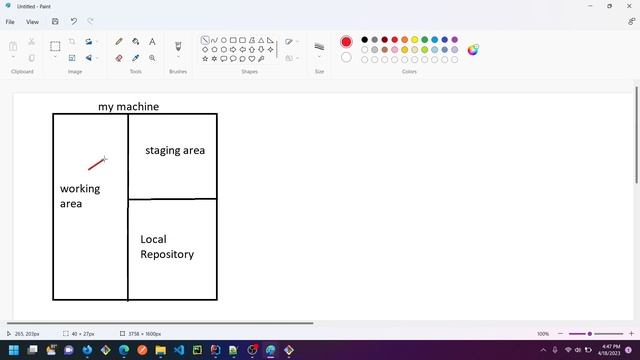The image size is (640, 360).
Task: Click the Undo arrow icon
Action: 73,22
